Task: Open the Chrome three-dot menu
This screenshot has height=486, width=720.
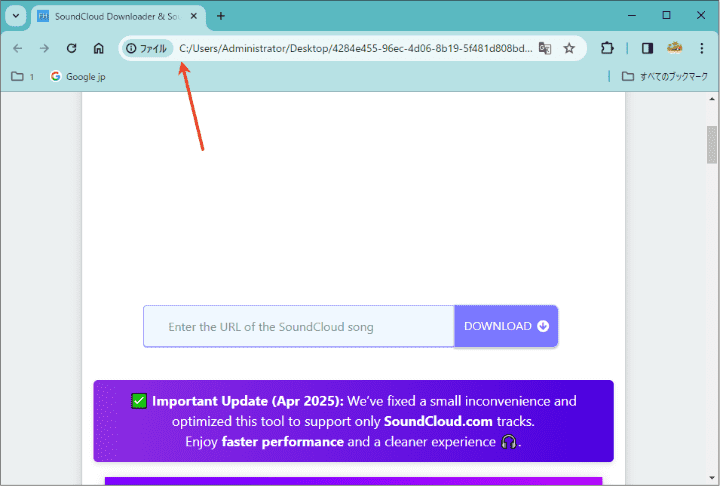Action: click(x=702, y=48)
